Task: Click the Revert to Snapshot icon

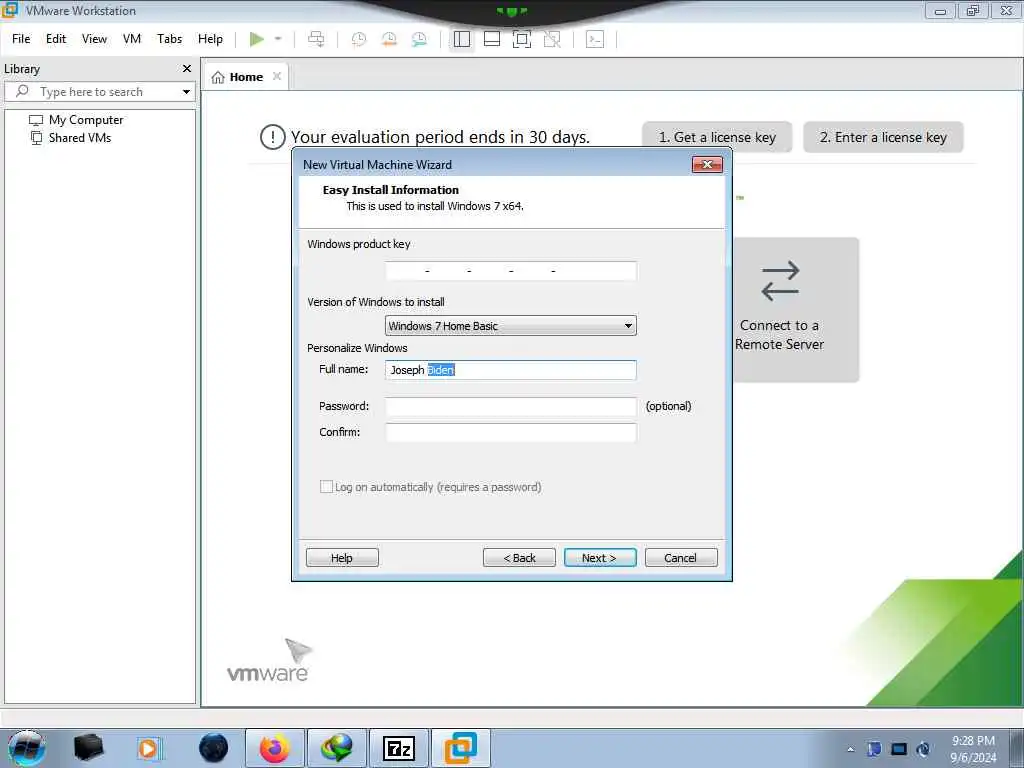Action: tap(389, 39)
